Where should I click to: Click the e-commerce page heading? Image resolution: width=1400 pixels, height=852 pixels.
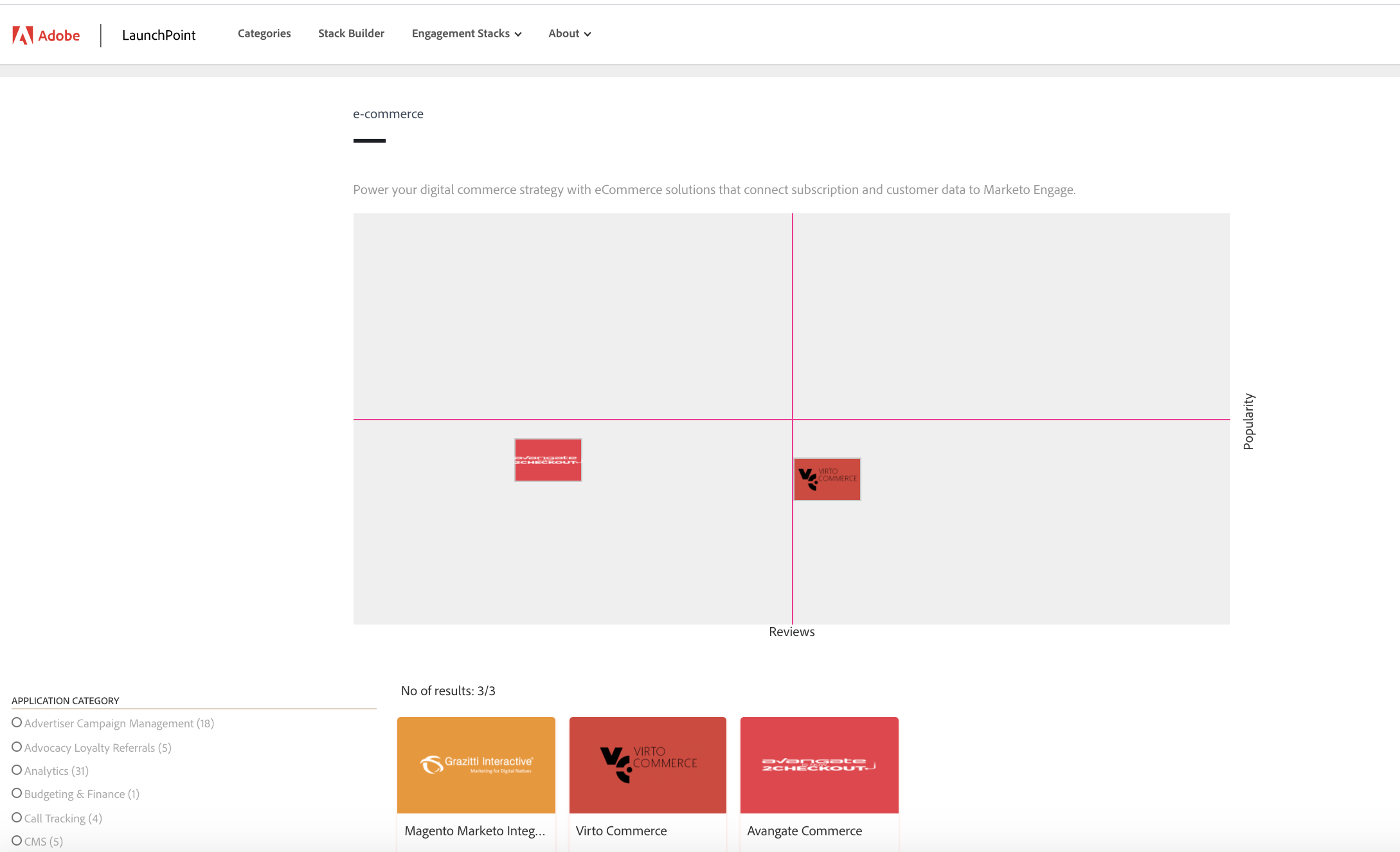point(388,114)
